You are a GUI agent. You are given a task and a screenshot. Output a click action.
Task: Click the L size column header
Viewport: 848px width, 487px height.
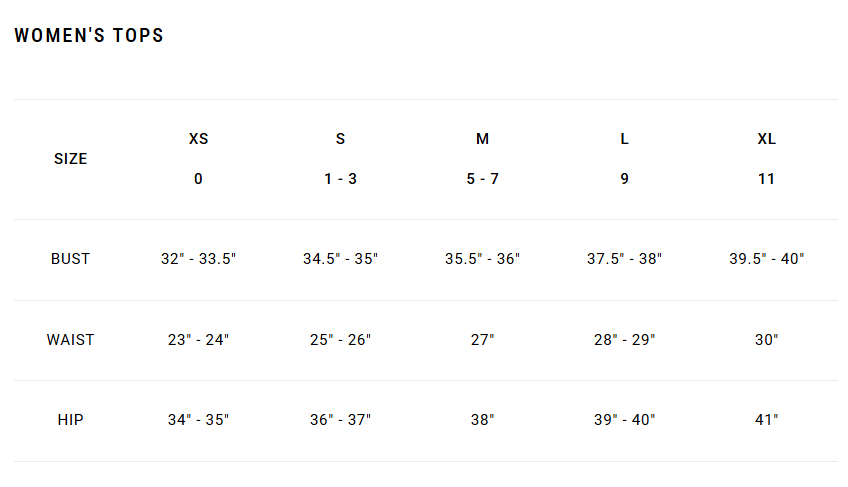(x=624, y=139)
